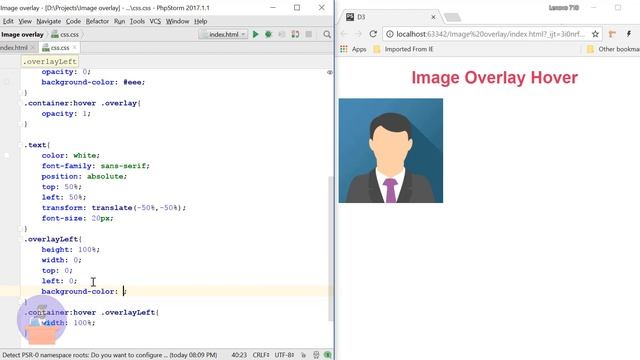Viewport: 640px width, 360px height.
Task: Open the Refactor menu
Action: pyautogui.click(x=97, y=21)
